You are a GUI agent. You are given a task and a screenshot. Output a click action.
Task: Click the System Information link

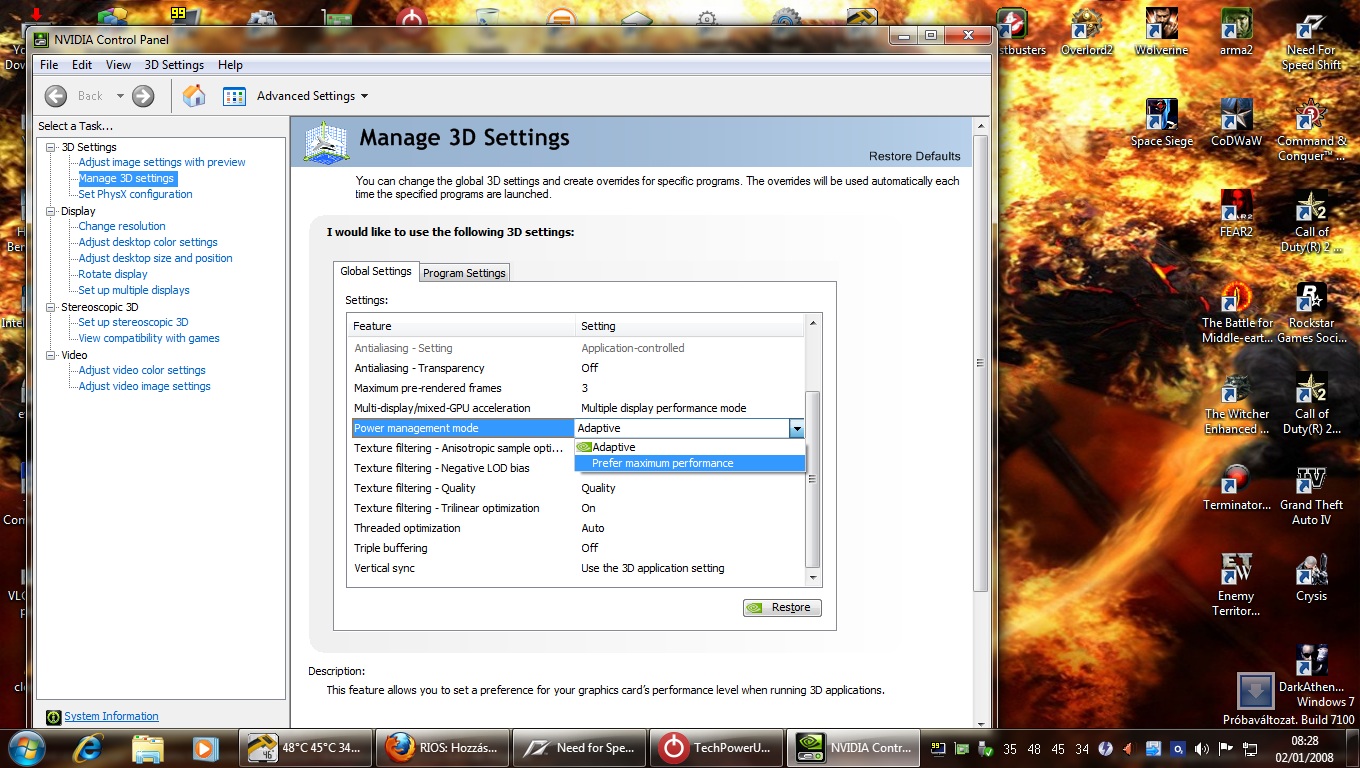click(x=111, y=716)
